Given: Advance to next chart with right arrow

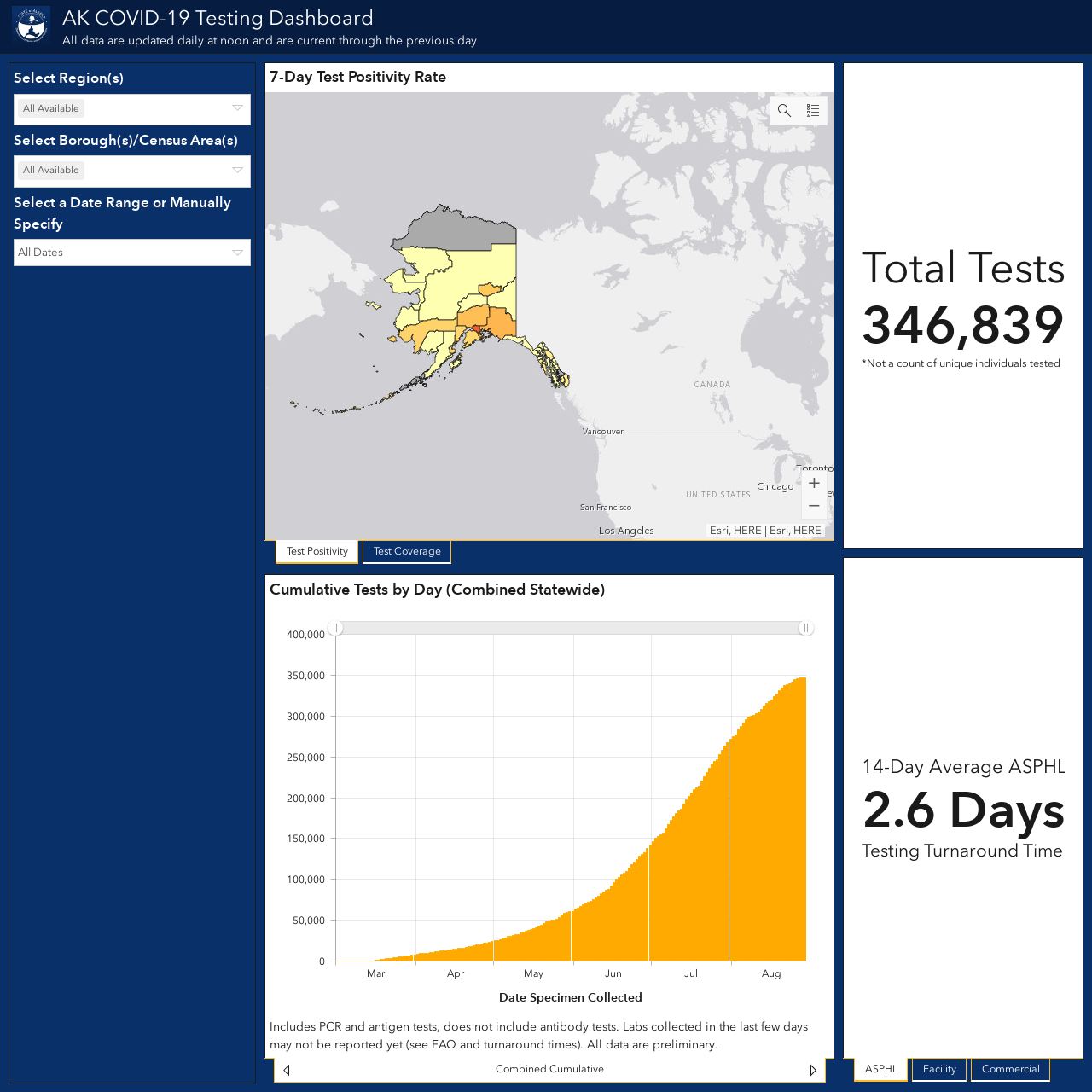Looking at the screenshot, I should coord(813,1070).
